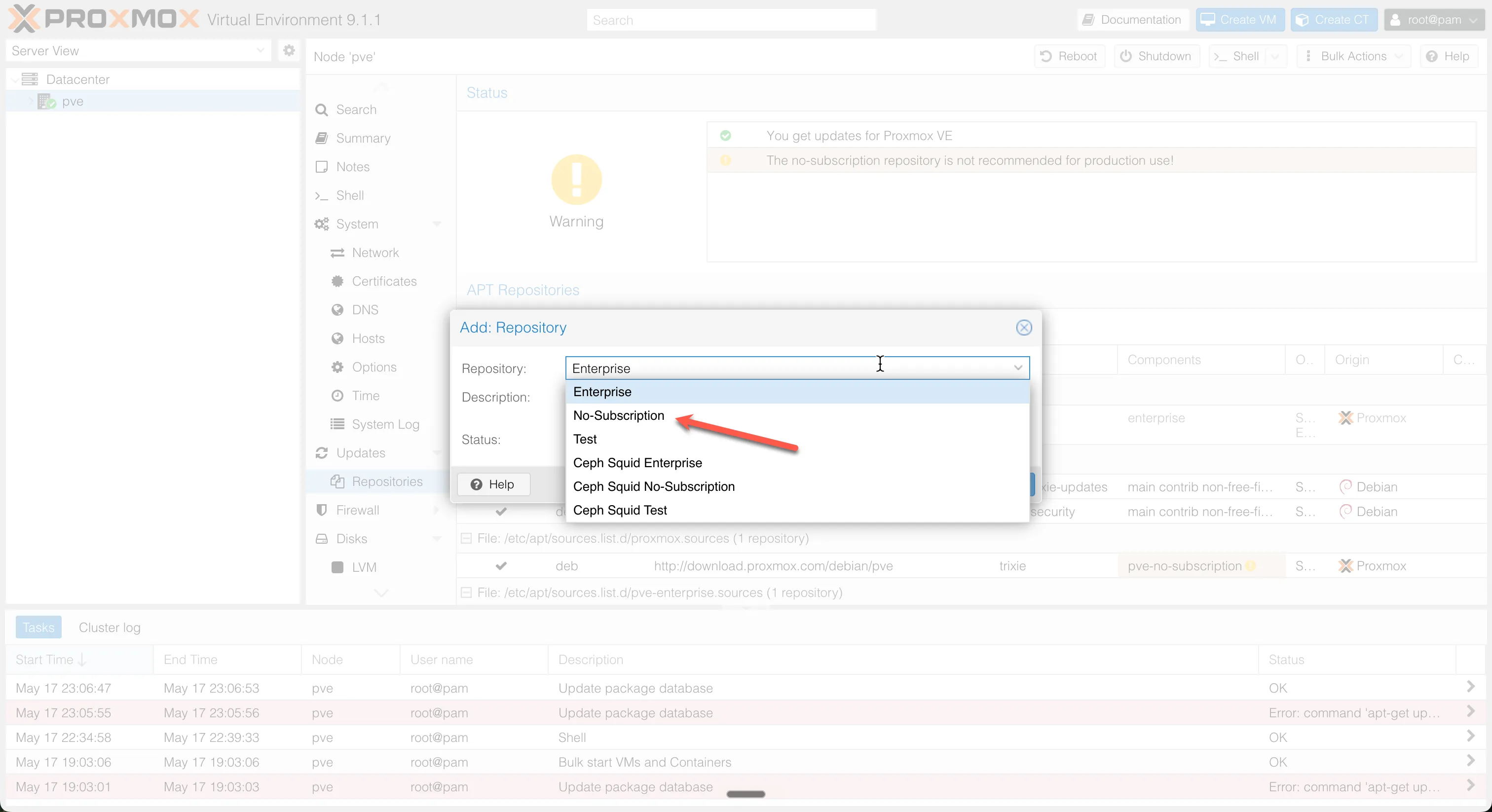This screenshot has width=1492, height=812.
Task: Pick Ceph Squid Enterprise in the dropdown
Action: [797, 463]
